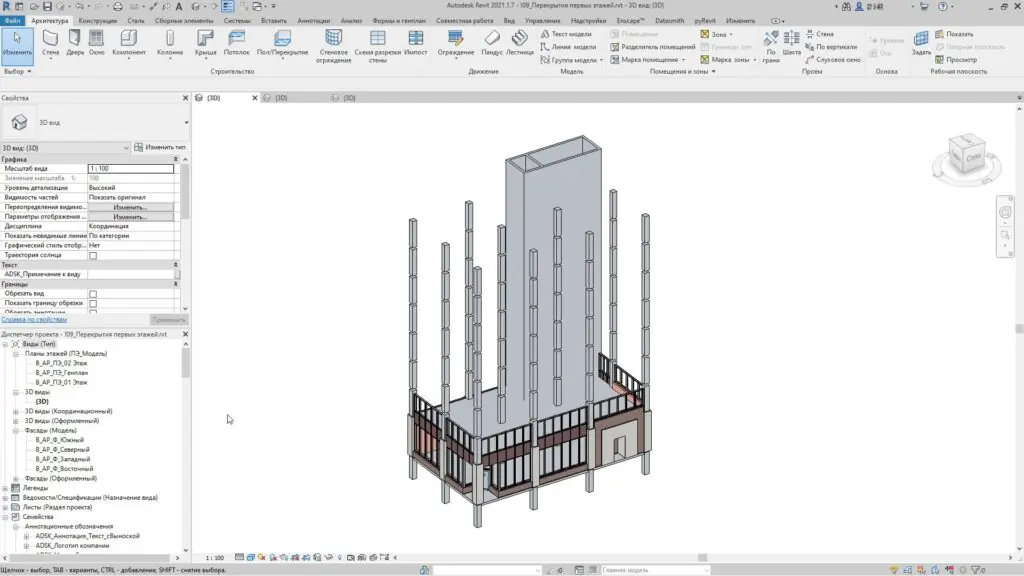Click the Изменить тип button
The height and width of the screenshot is (576, 1024).
coord(160,147)
